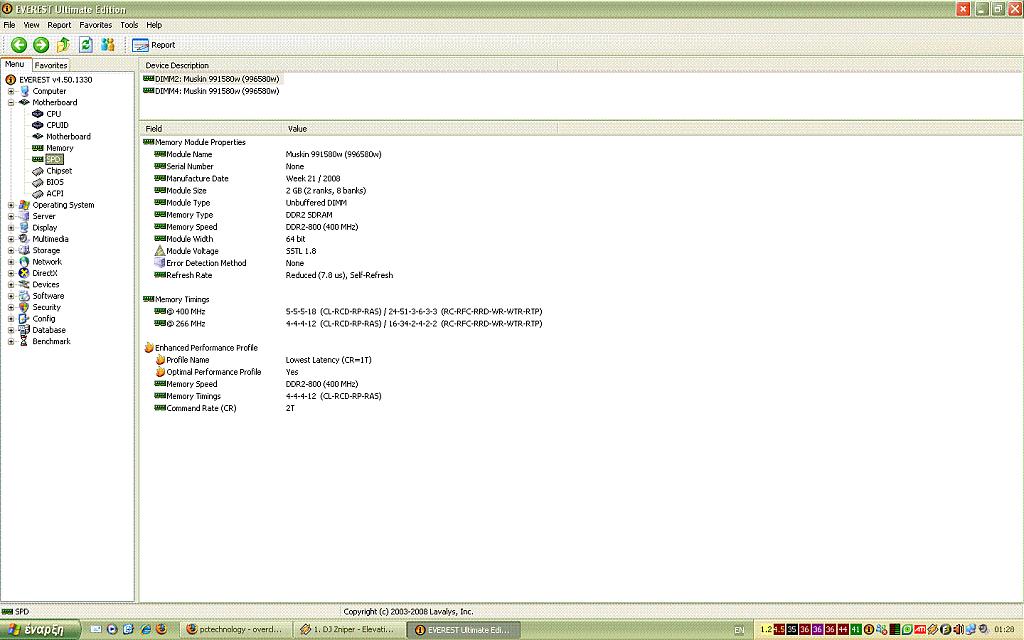Select Motherboard sub-item under Motherboard
The height and width of the screenshot is (640, 1024).
pos(68,136)
